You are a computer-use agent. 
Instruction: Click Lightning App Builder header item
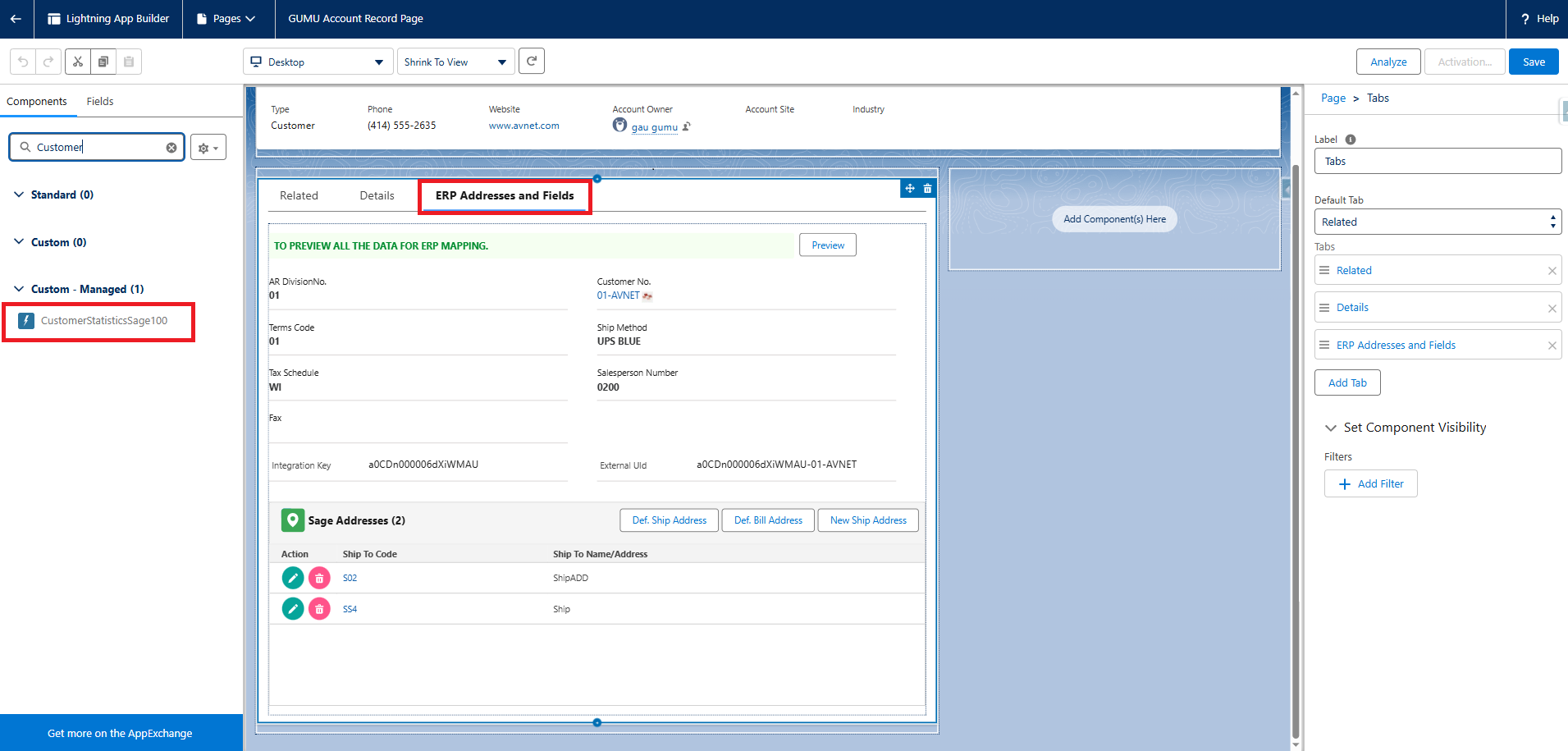[108, 18]
